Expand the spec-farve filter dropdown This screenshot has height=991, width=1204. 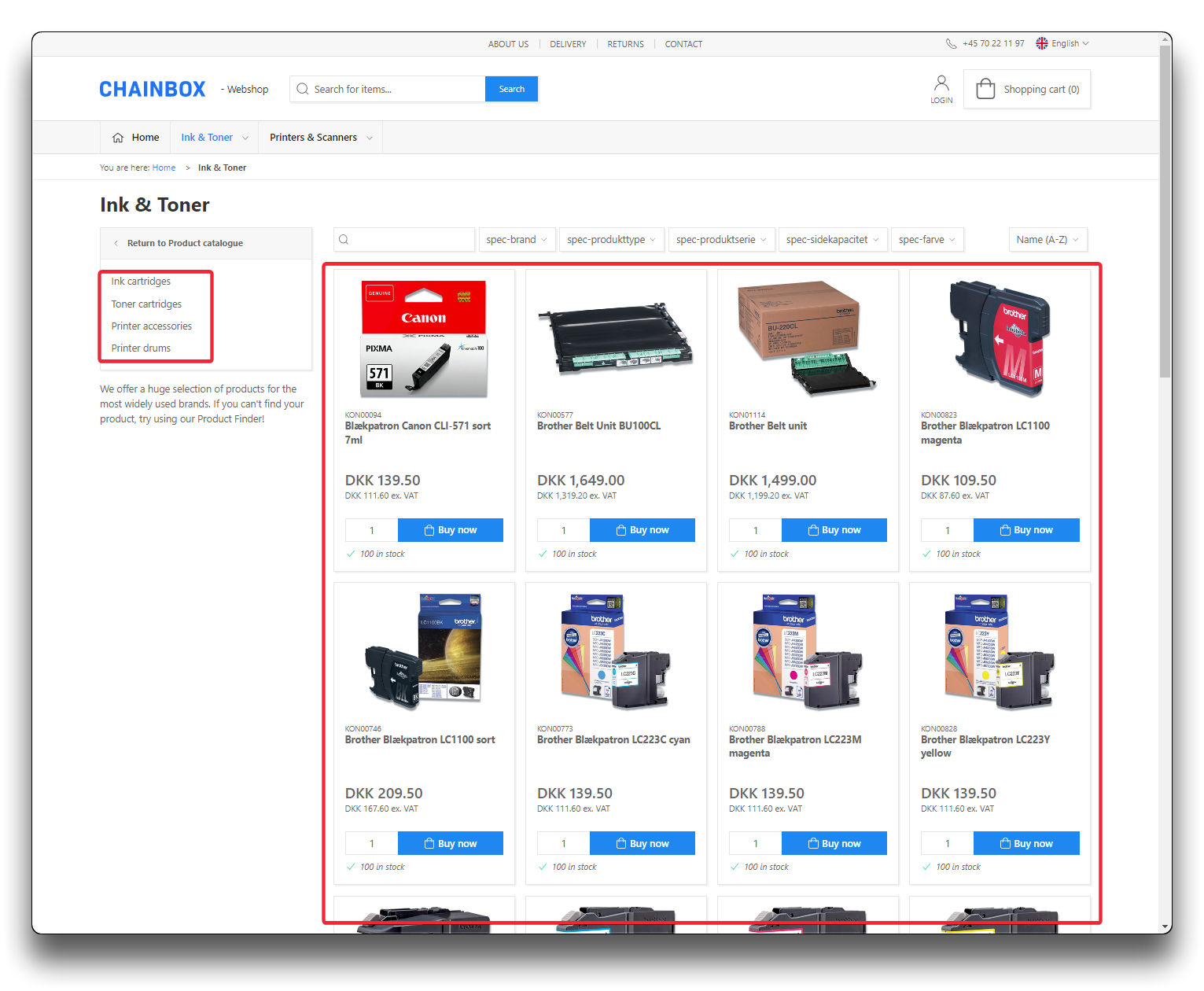pos(926,240)
